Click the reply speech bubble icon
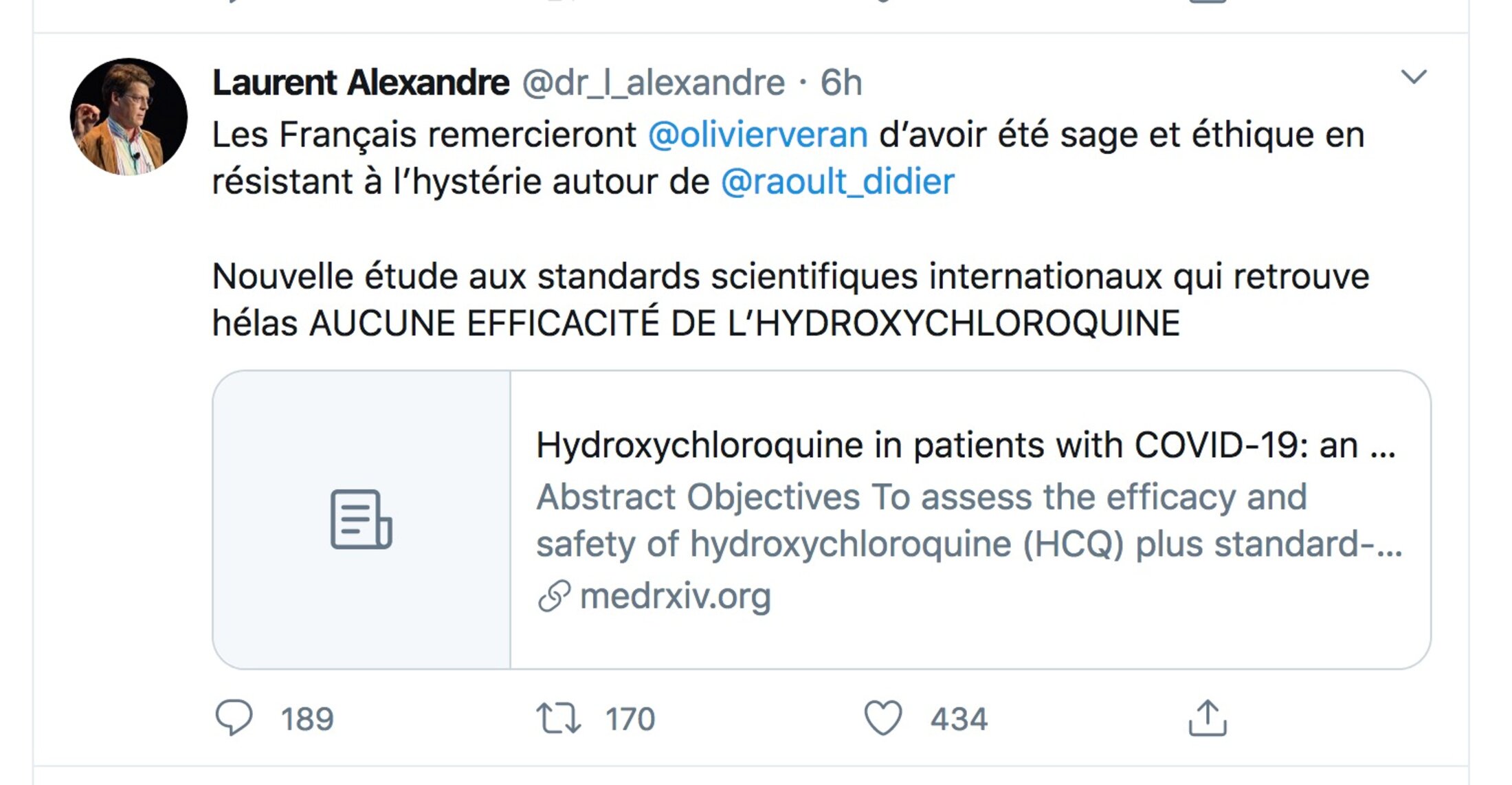The height and width of the screenshot is (785, 1512). pyautogui.click(x=234, y=718)
